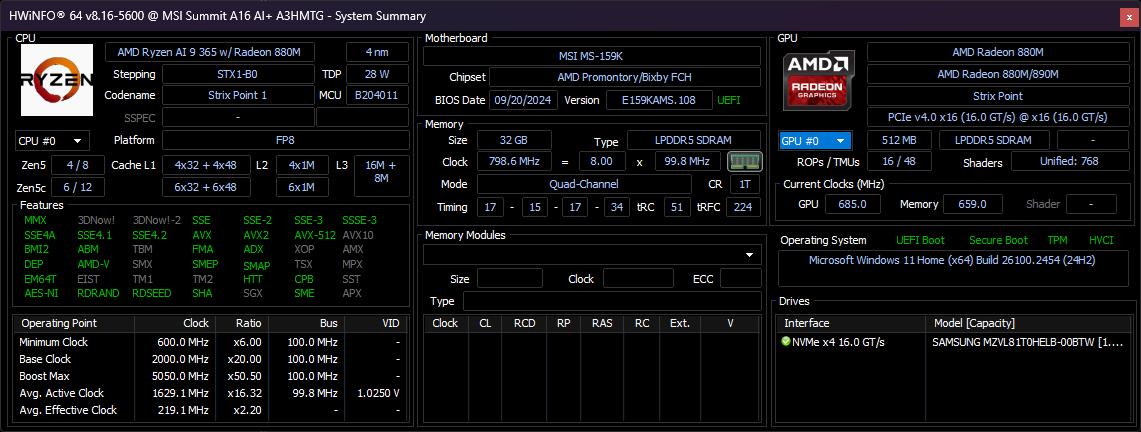Click the 6x32 + 6x48 L1 cache value

click(x=207, y=187)
